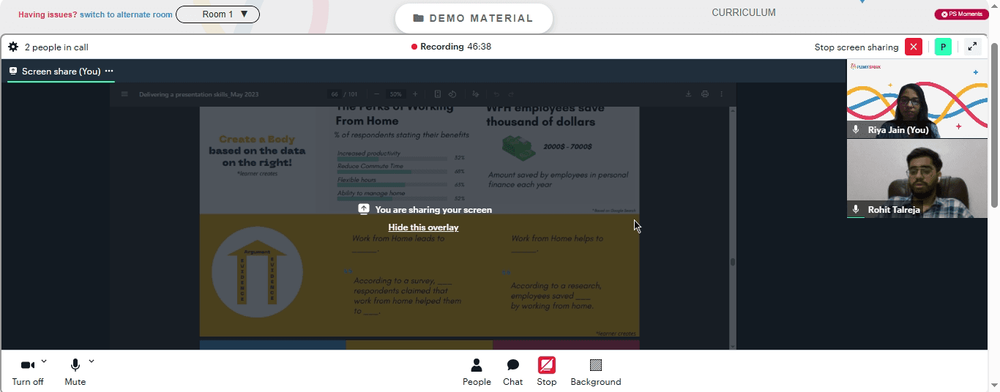Zoom out in the PDF viewer
Screen dimensions: 1000x392
[376, 94]
